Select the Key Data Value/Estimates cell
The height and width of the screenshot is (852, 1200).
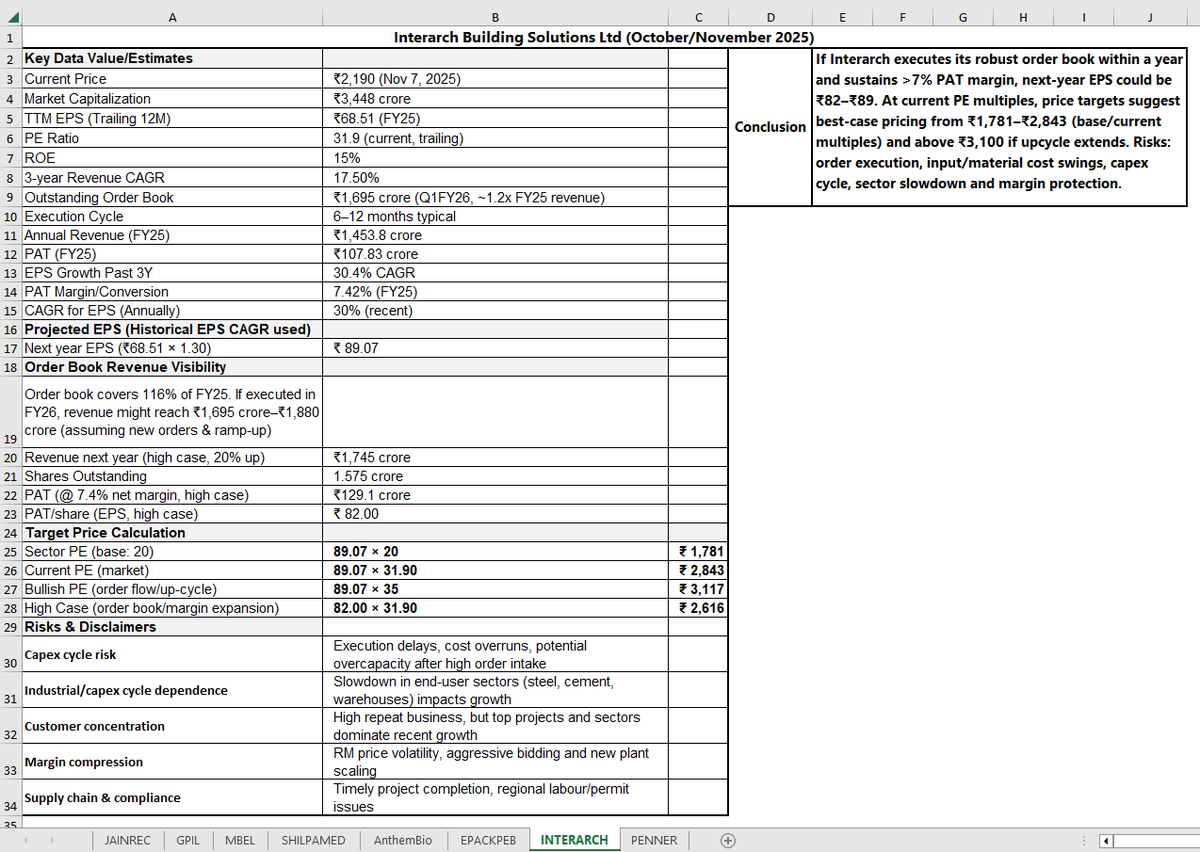[172, 58]
